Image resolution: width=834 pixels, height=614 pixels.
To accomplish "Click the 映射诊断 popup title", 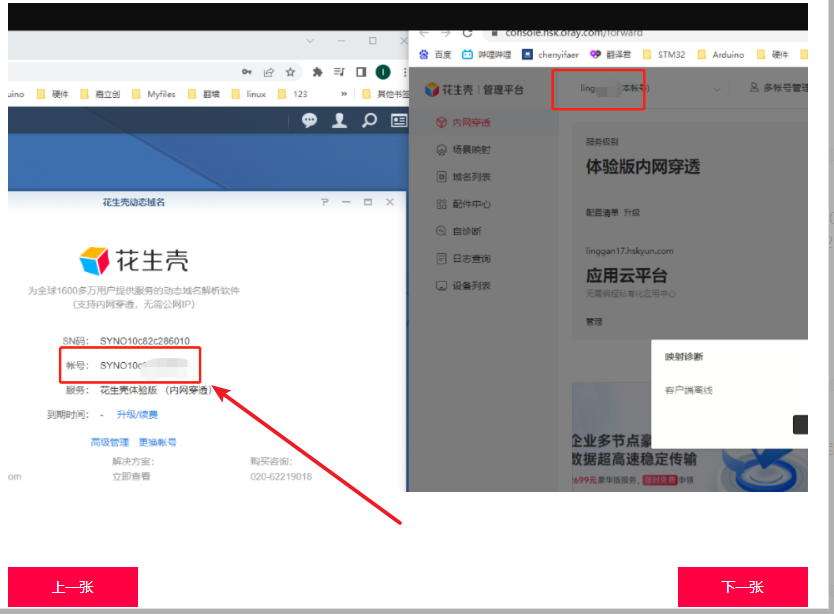I will tap(684, 356).
